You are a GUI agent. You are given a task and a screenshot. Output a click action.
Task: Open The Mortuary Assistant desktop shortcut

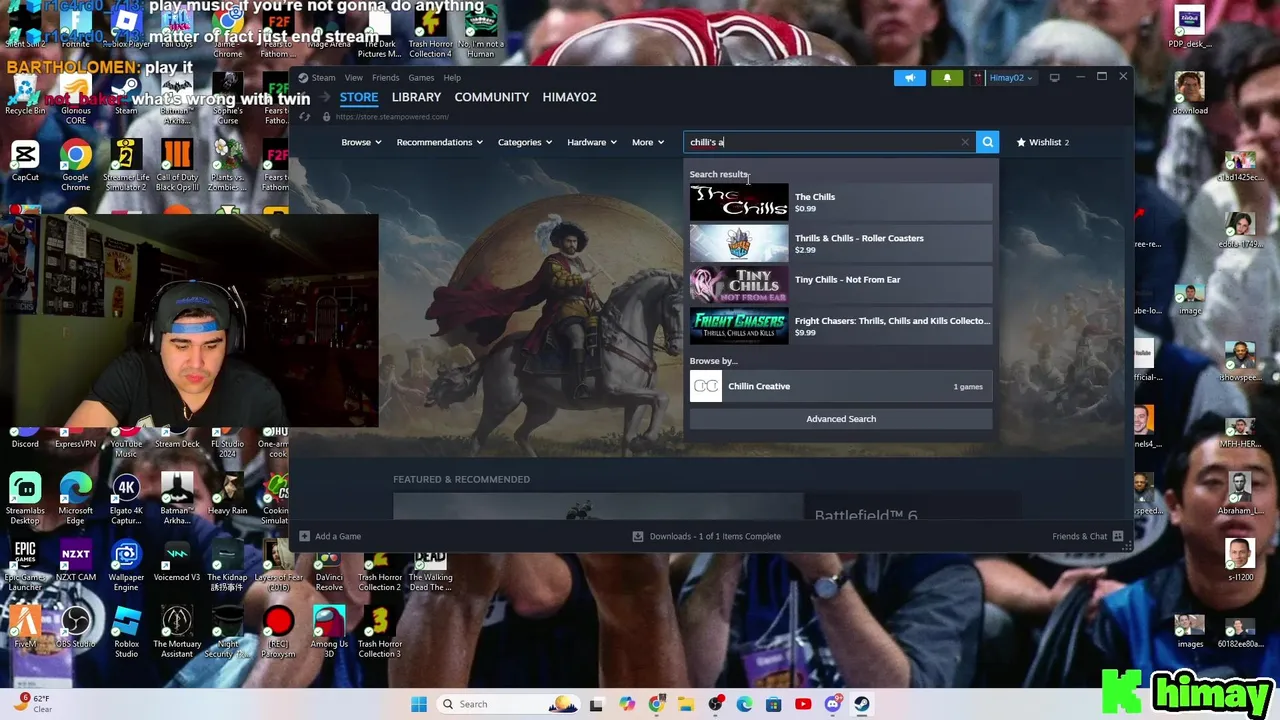click(x=177, y=632)
